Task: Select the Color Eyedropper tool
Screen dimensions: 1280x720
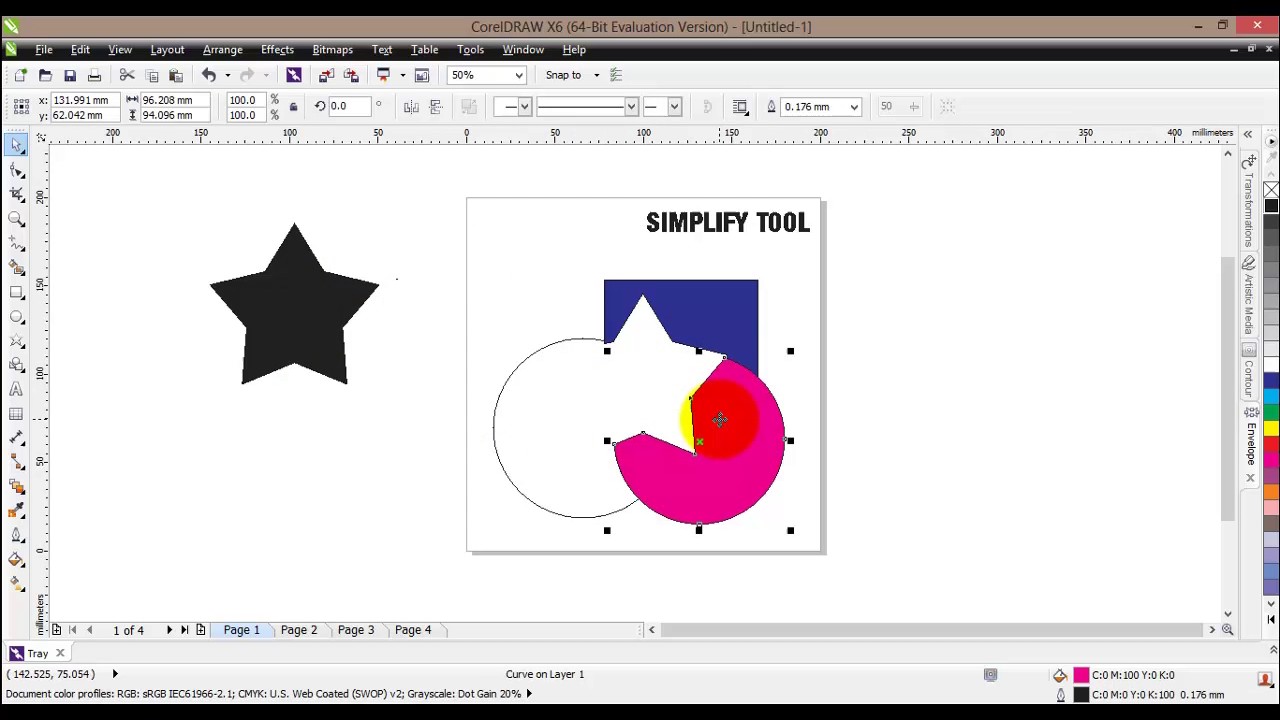Action: click(x=17, y=512)
